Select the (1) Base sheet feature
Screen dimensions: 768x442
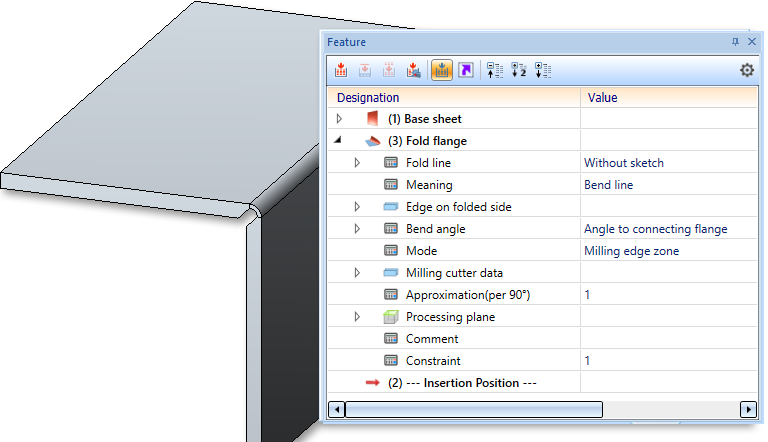pyautogui.click(x=425, y=119)
